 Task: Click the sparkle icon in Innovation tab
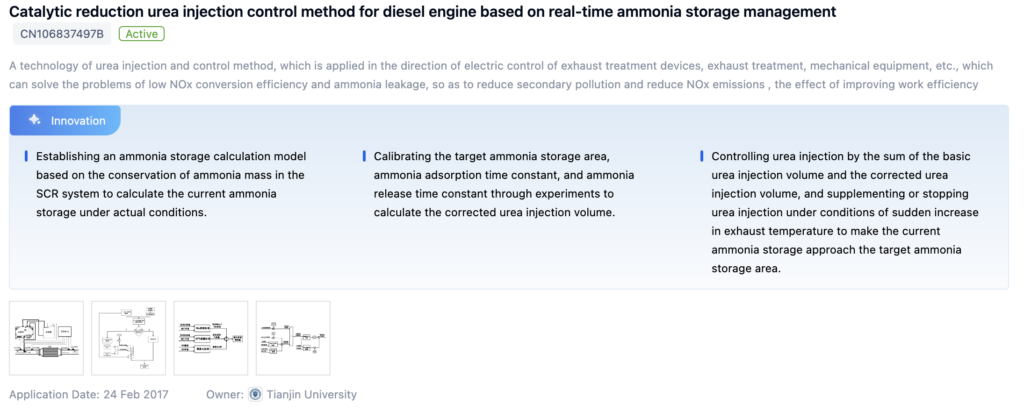pyautogui.click(x=35, y=120)
